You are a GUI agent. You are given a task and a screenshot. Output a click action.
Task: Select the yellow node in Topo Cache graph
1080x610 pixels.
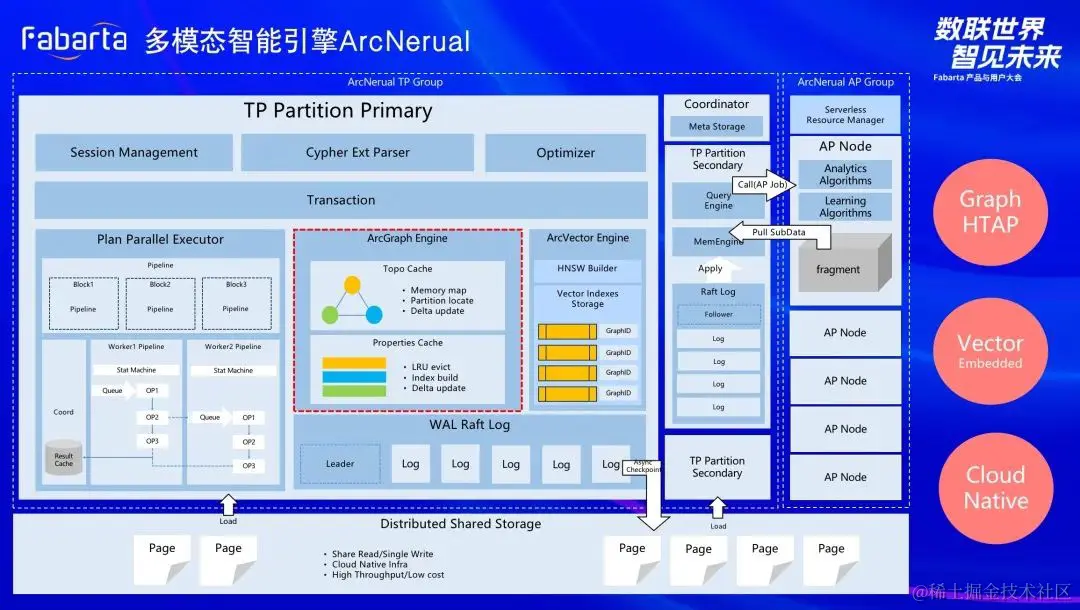(352, 284)
